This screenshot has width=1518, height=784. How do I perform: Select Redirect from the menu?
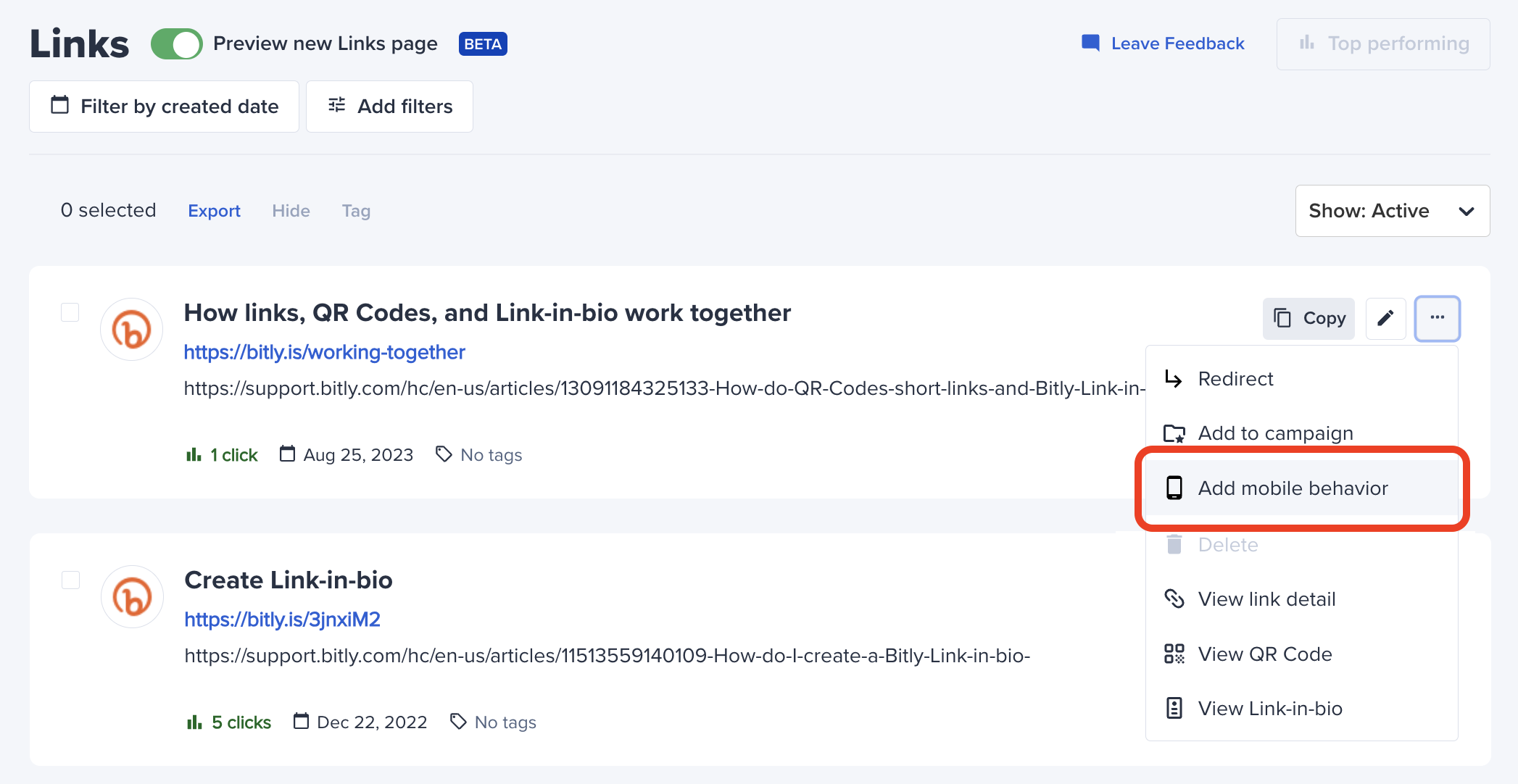tap(1302, 379)
